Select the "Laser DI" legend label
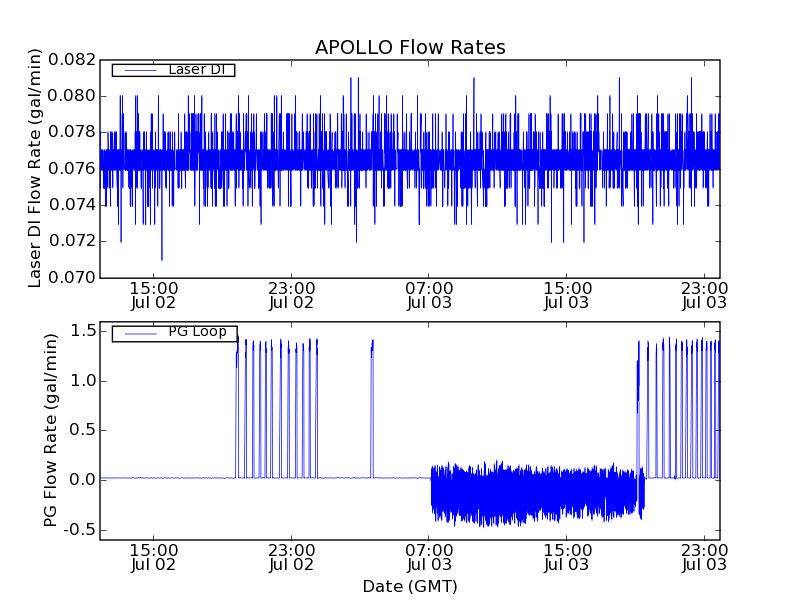800x600 pixels. 197,69
